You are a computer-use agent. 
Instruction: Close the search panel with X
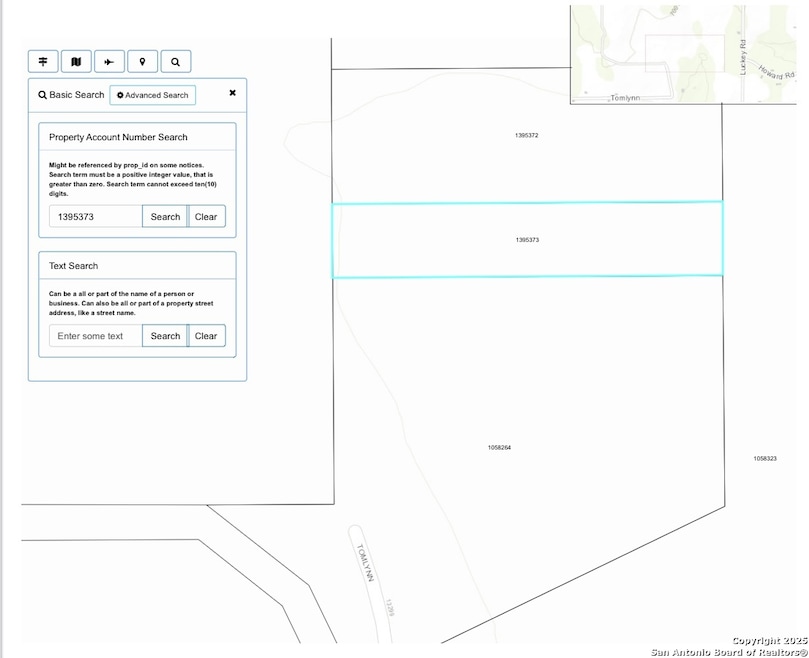coord(232,93)
